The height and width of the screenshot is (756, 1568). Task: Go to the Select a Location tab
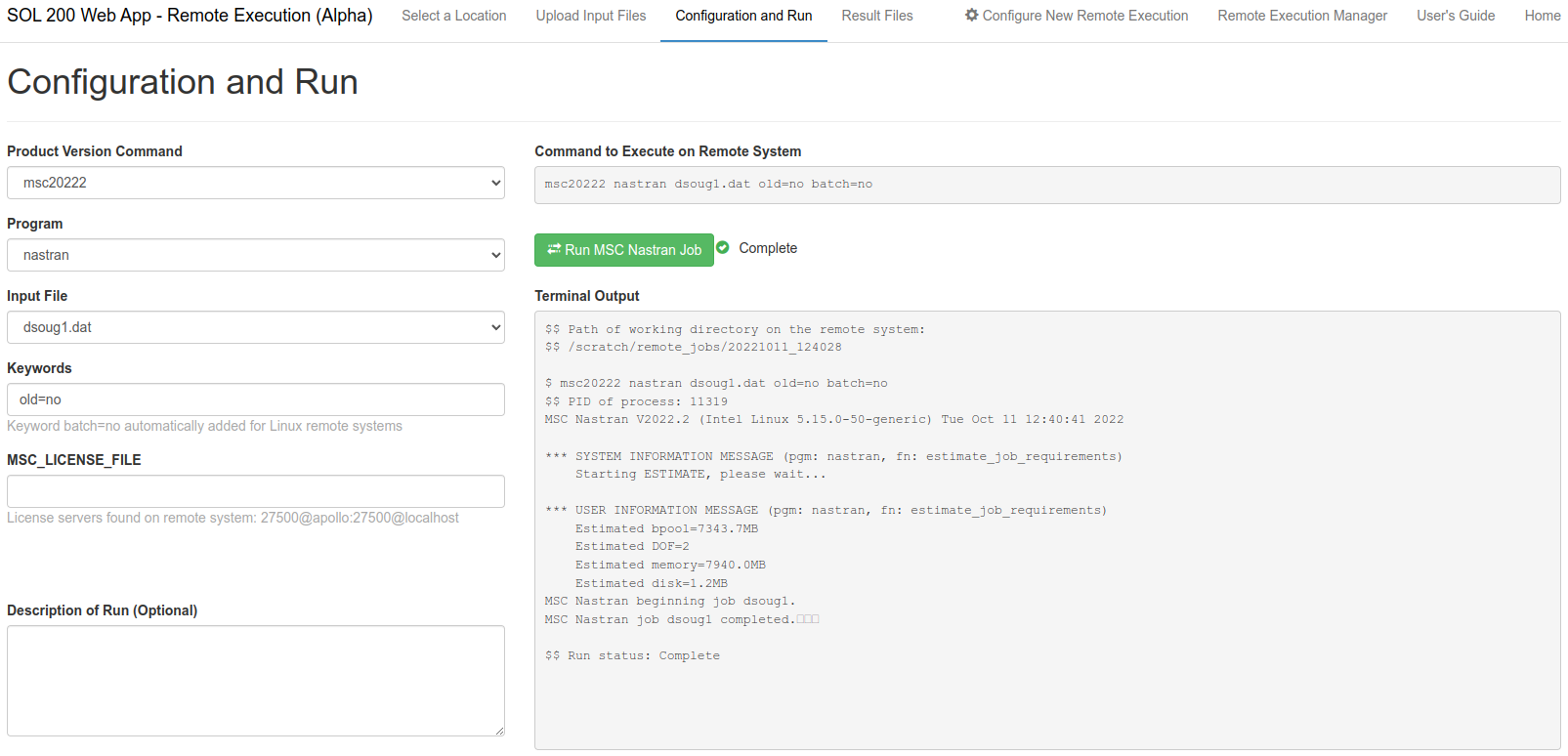(454, 16)
